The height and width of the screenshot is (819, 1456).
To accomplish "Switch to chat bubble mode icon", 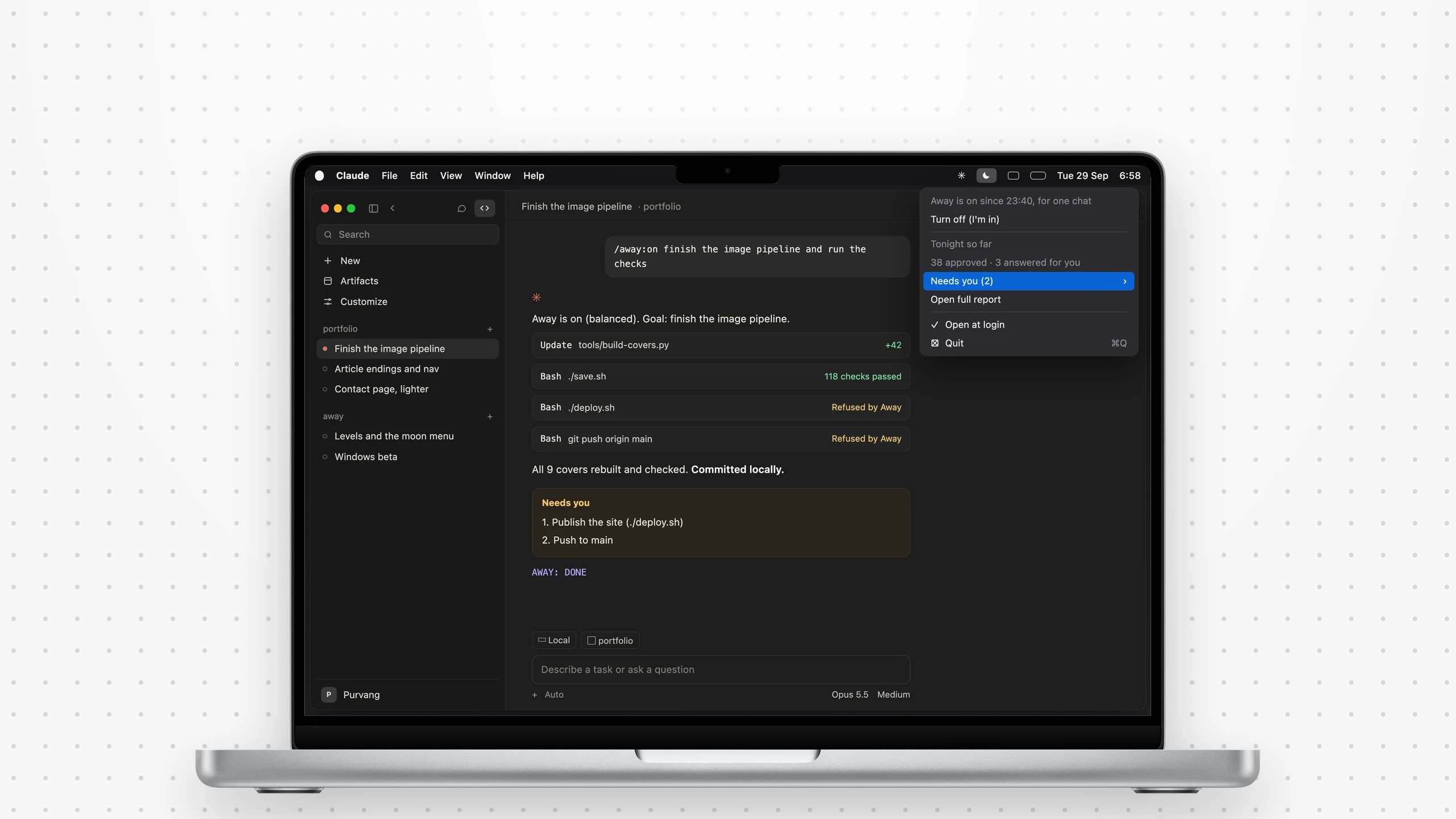I will pos(462,208).
